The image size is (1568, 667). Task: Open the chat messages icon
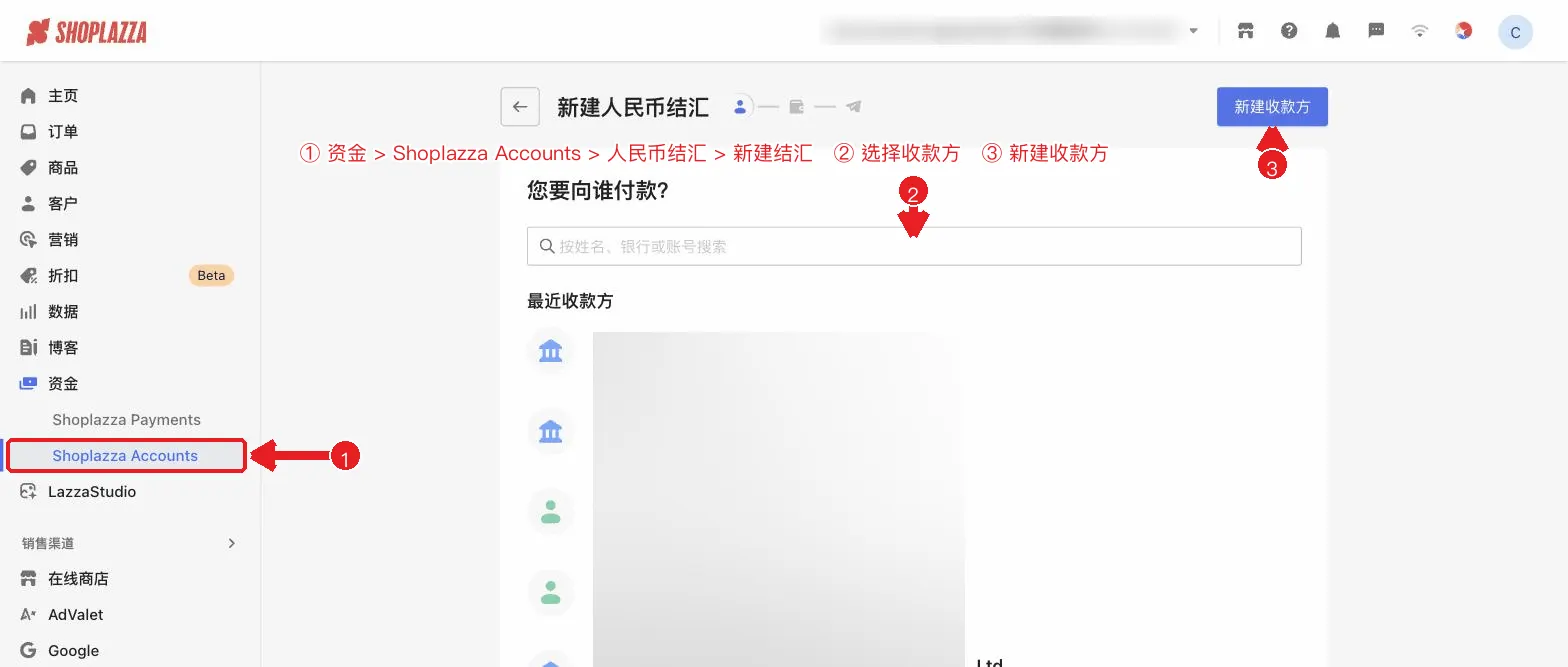pos(1376,31)
